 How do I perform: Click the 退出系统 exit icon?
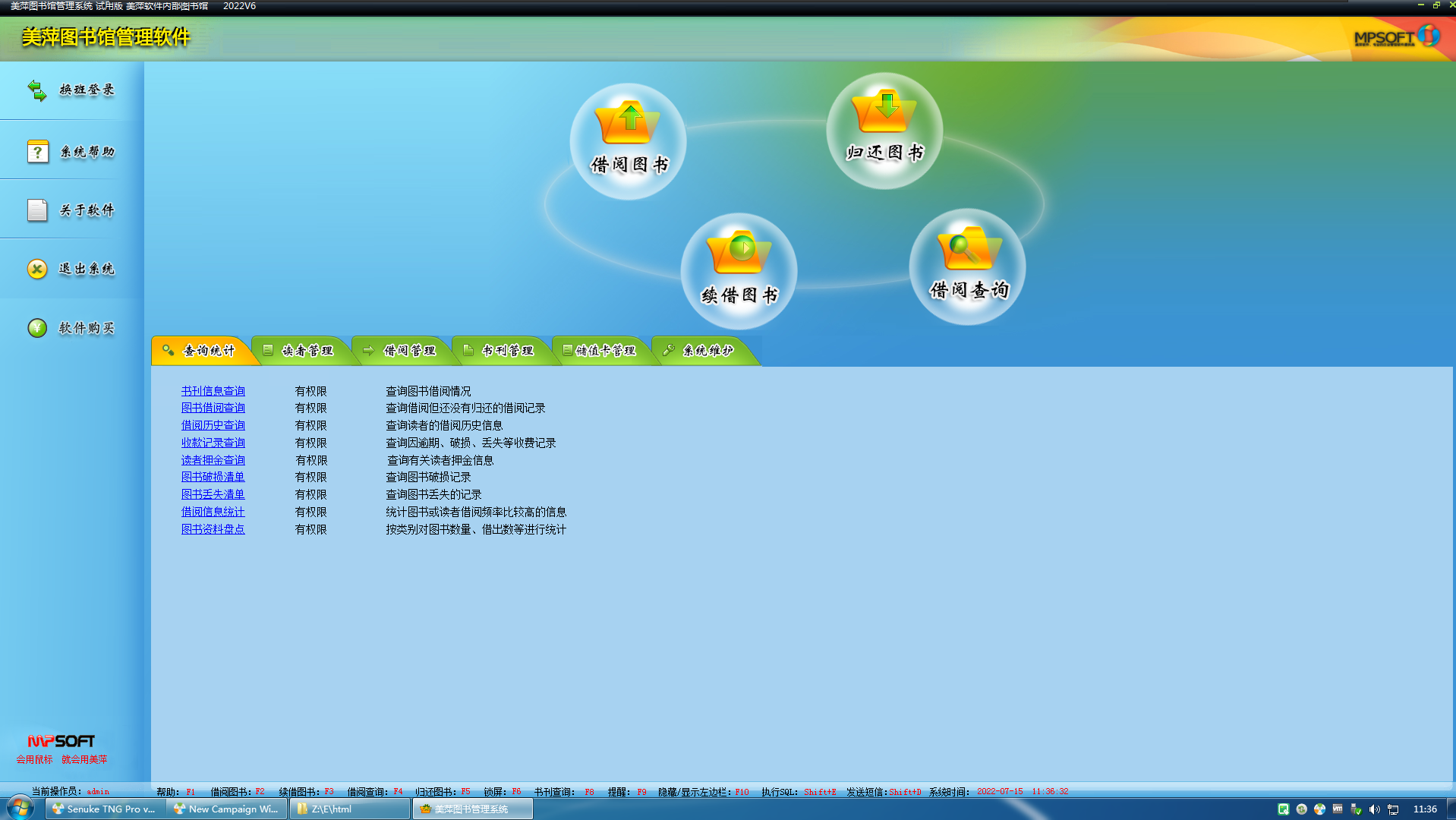click(37, 269)
